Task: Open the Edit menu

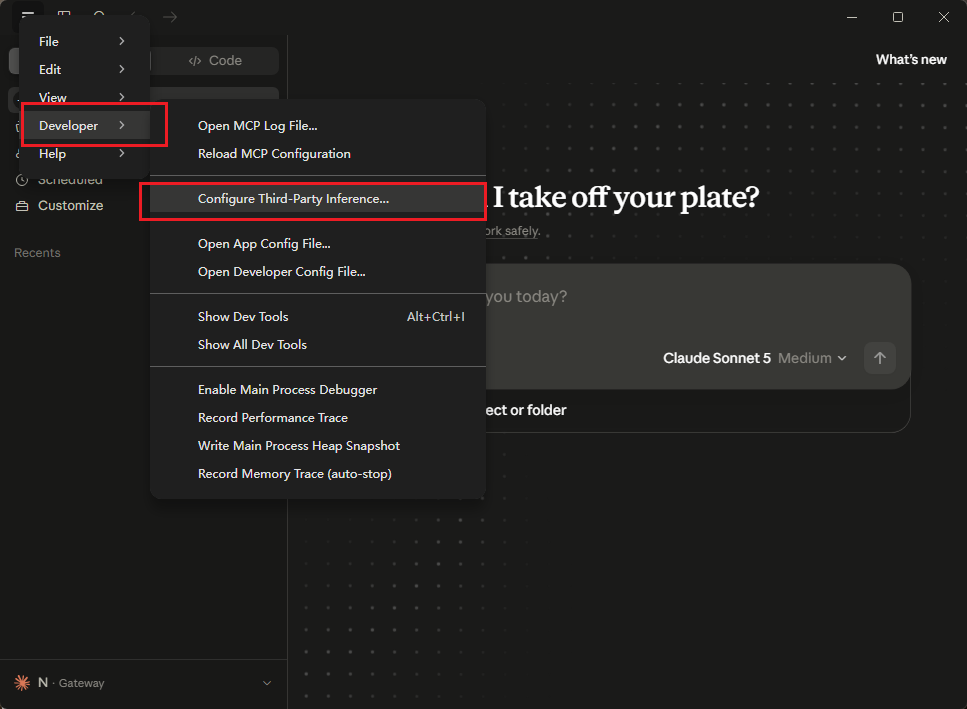Action: tap(84, 69)
